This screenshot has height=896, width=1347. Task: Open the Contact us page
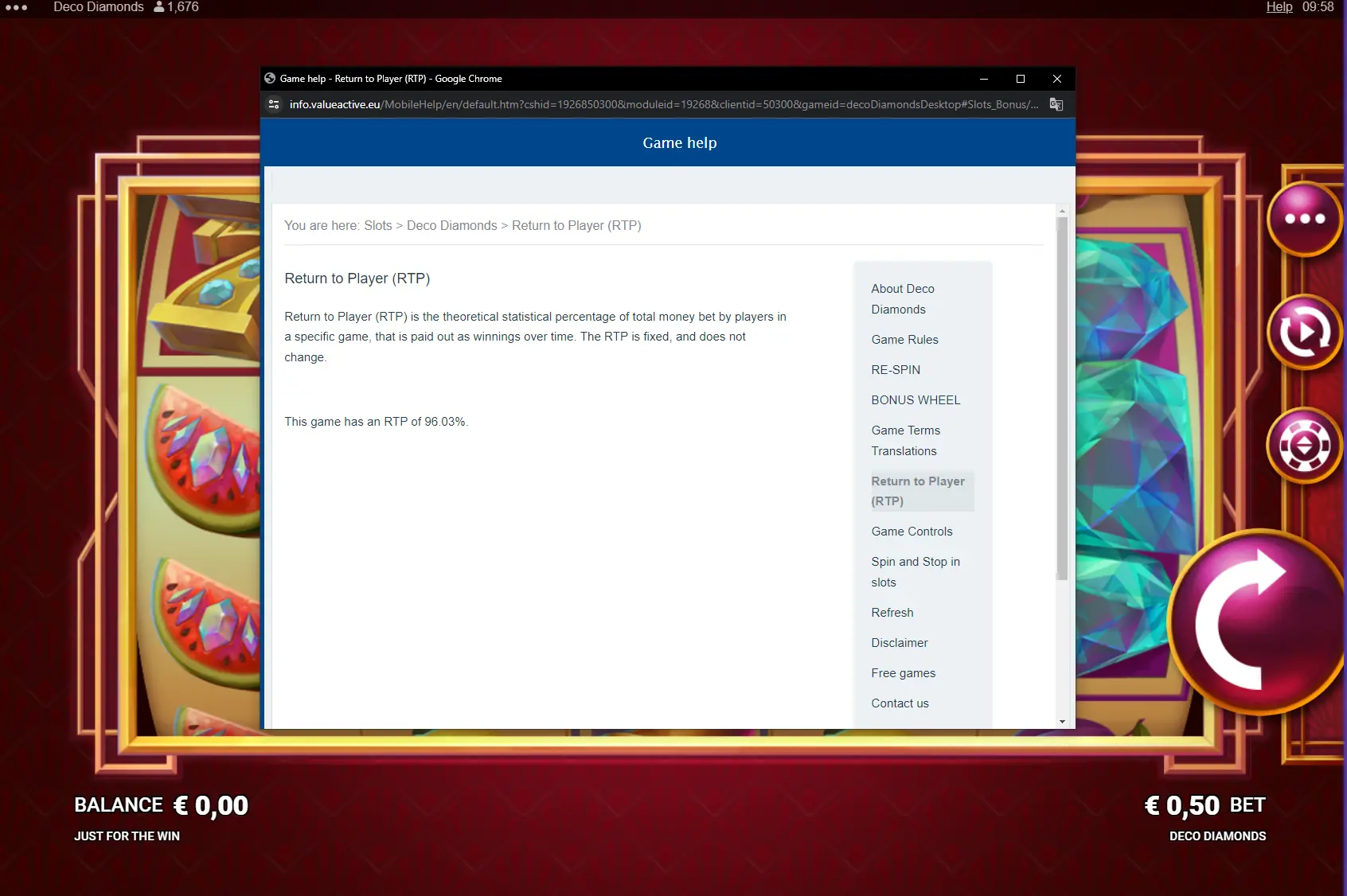(x=900, y=703)
